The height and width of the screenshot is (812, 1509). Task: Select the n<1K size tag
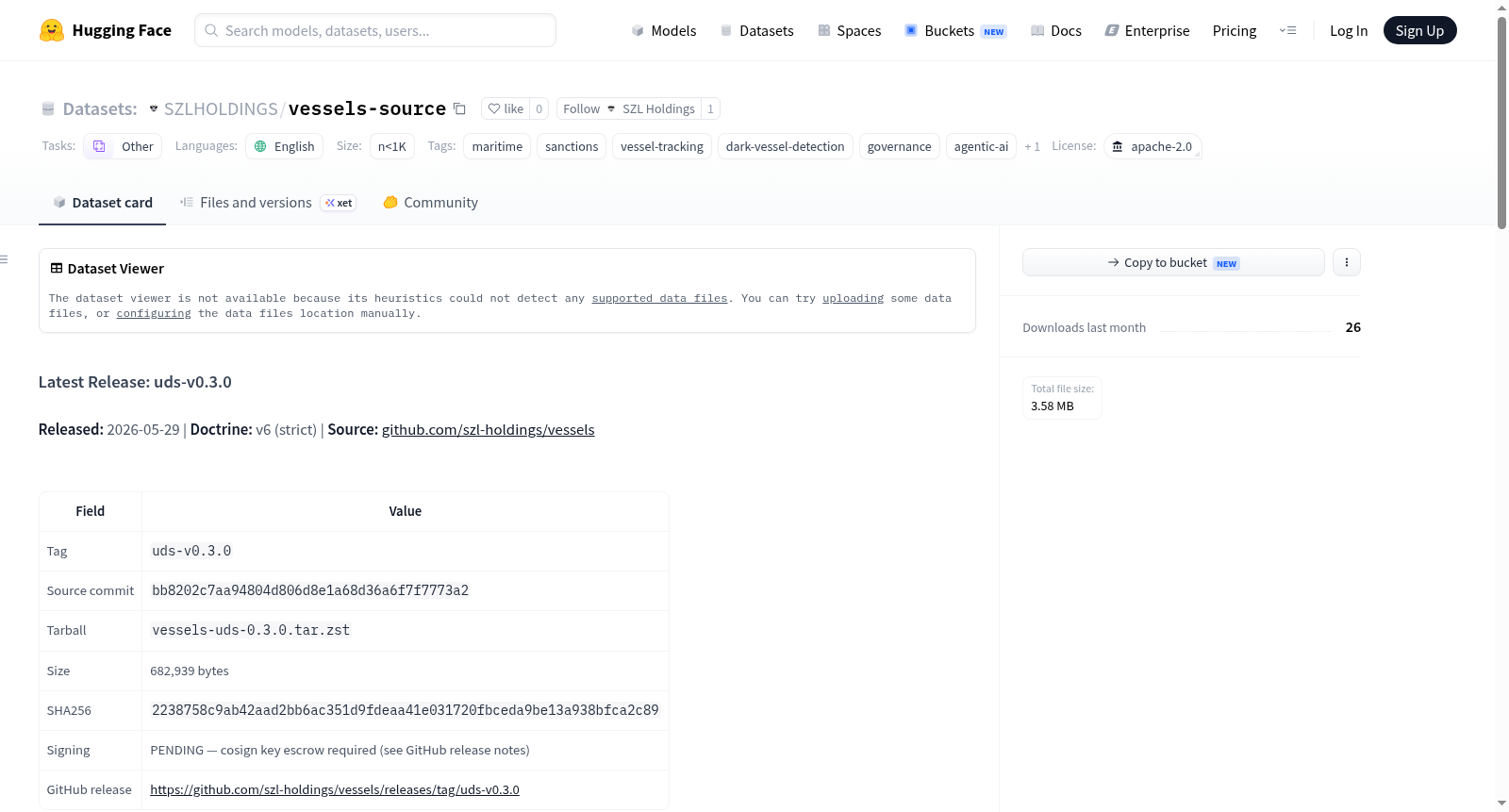(x=391, y=146)
